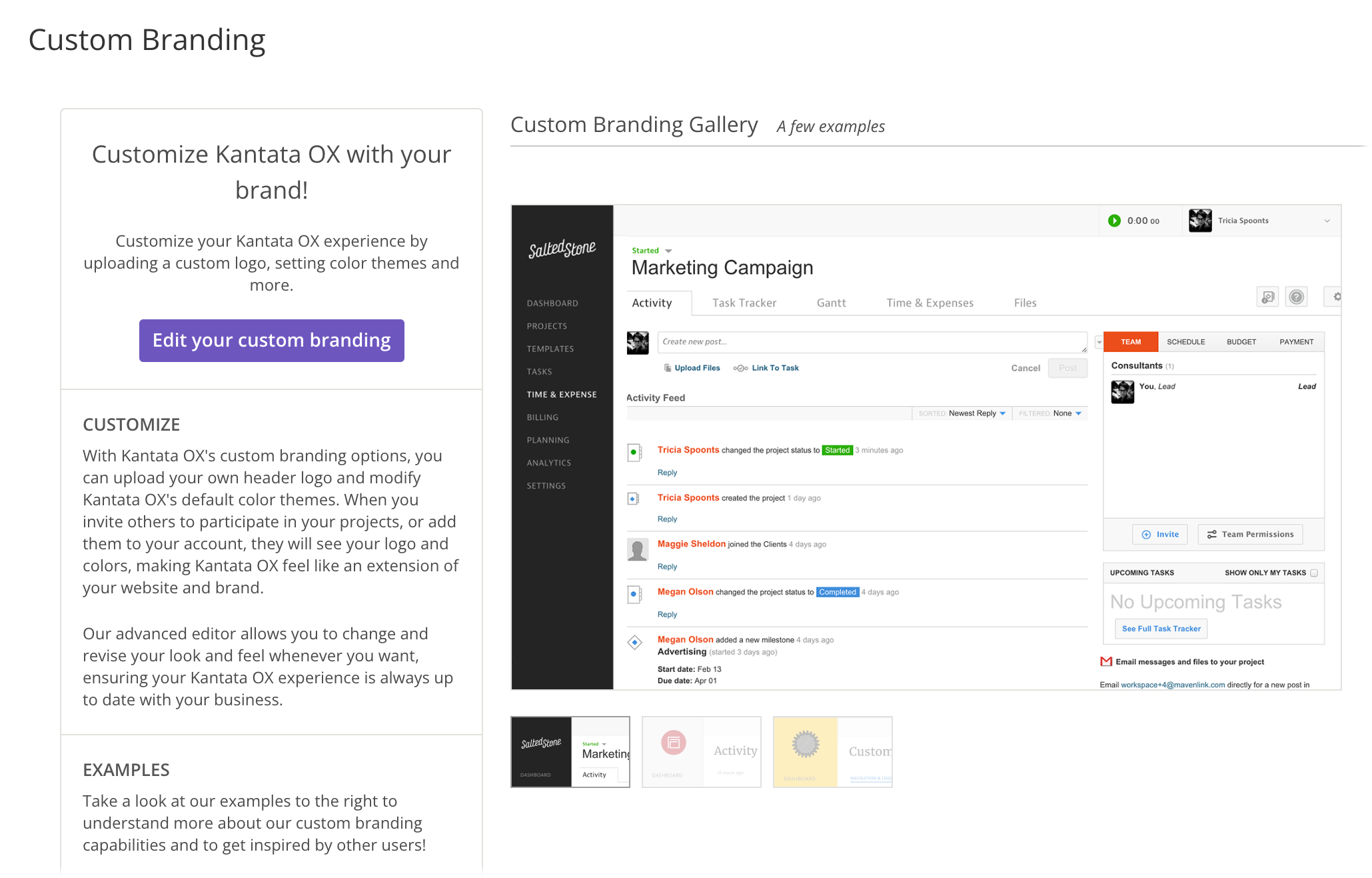Open the project settings gear icon
The height and width of the screenshot is (878, 1372).
tap(1336, 297)
